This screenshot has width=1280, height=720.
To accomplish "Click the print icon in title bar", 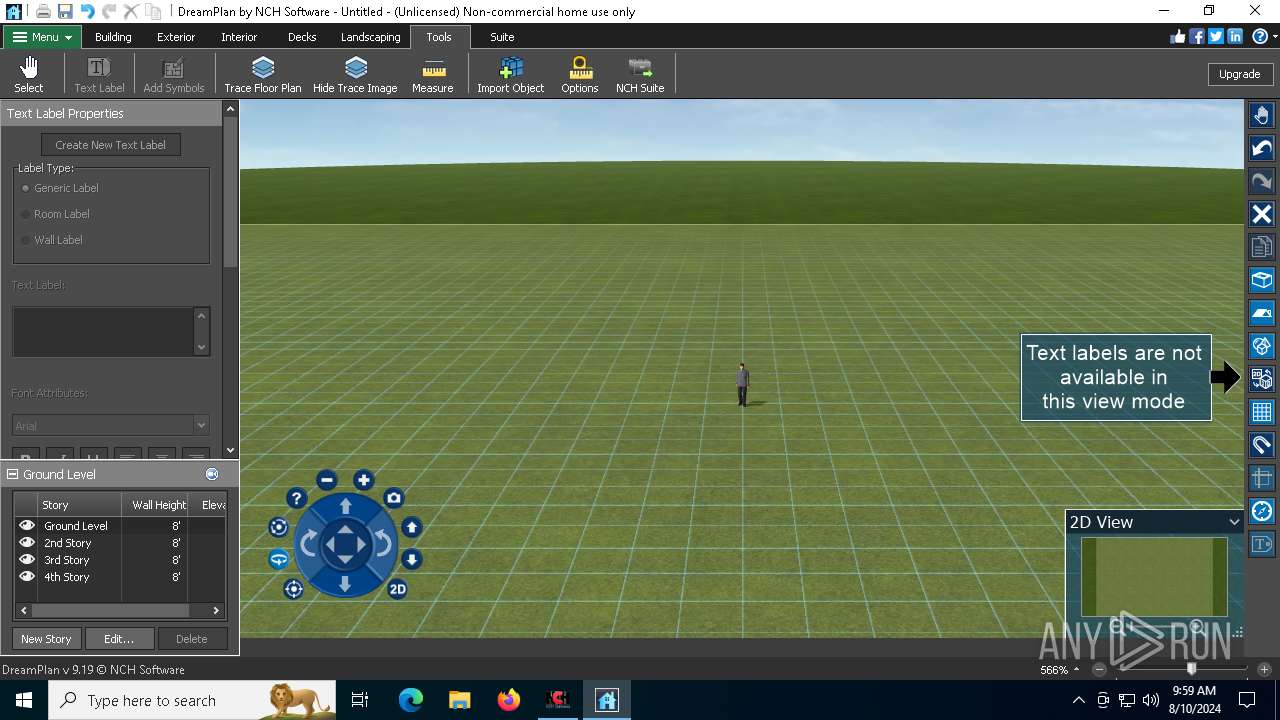I will [43, 11].
